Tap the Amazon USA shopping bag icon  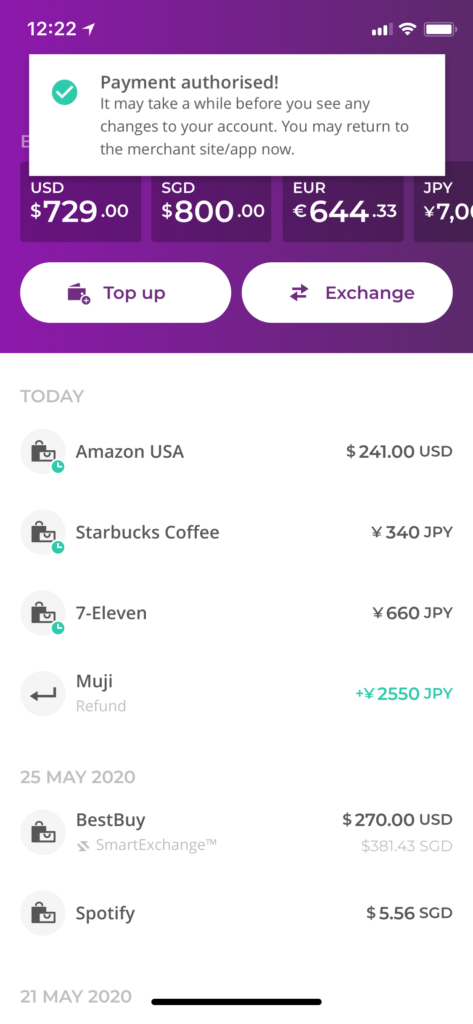[x=43, y=451]
